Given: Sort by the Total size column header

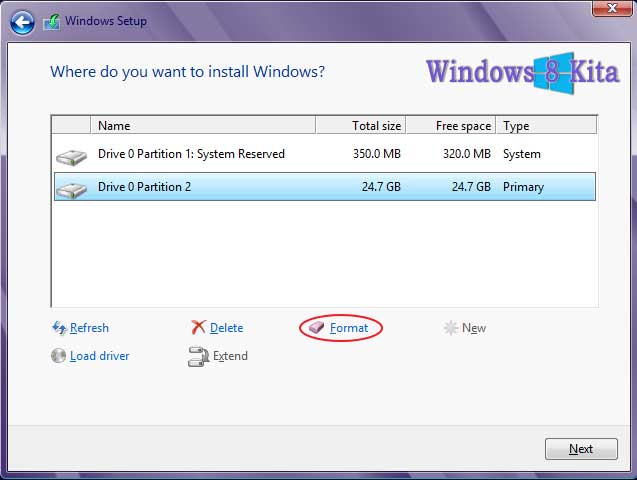Looking at the screenshot, I should pos(360,125).
